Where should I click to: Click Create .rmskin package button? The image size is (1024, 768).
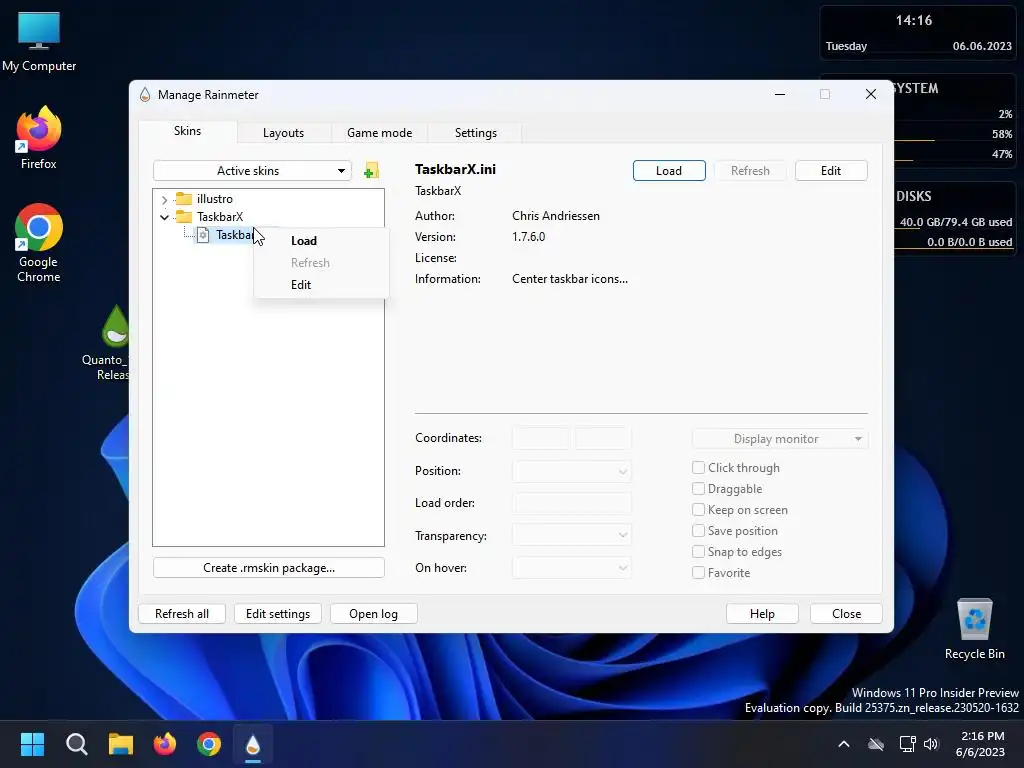[x=268, y=568]
